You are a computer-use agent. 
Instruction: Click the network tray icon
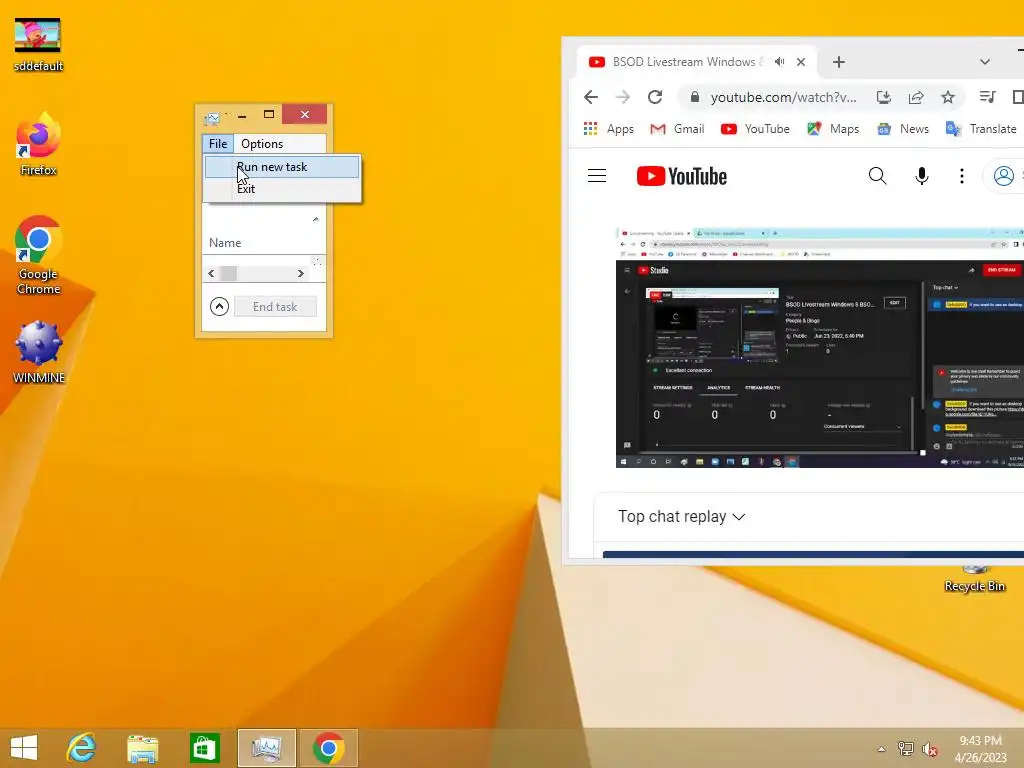(x=906, y=748)
